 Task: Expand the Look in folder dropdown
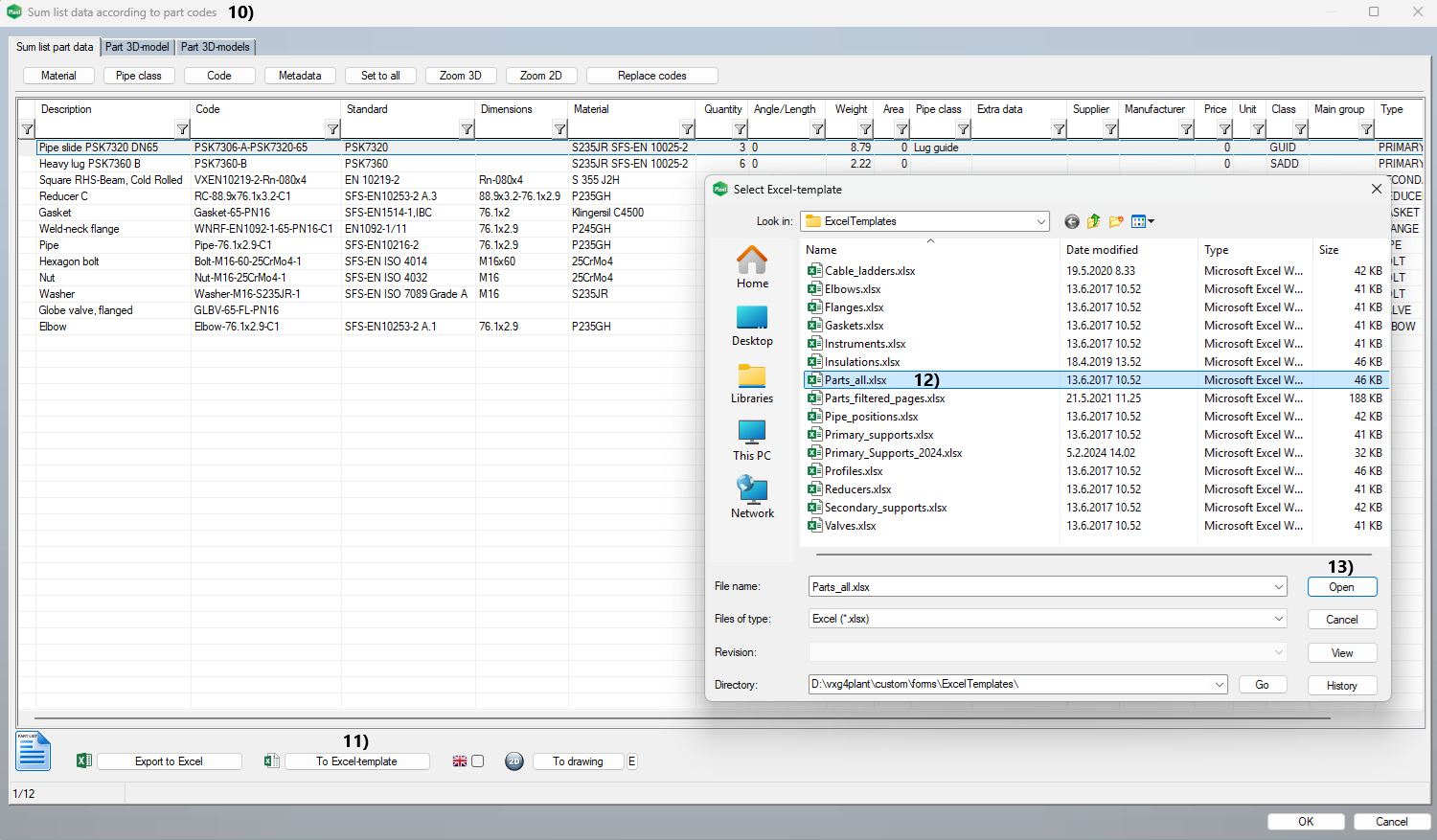point(1041,222)
